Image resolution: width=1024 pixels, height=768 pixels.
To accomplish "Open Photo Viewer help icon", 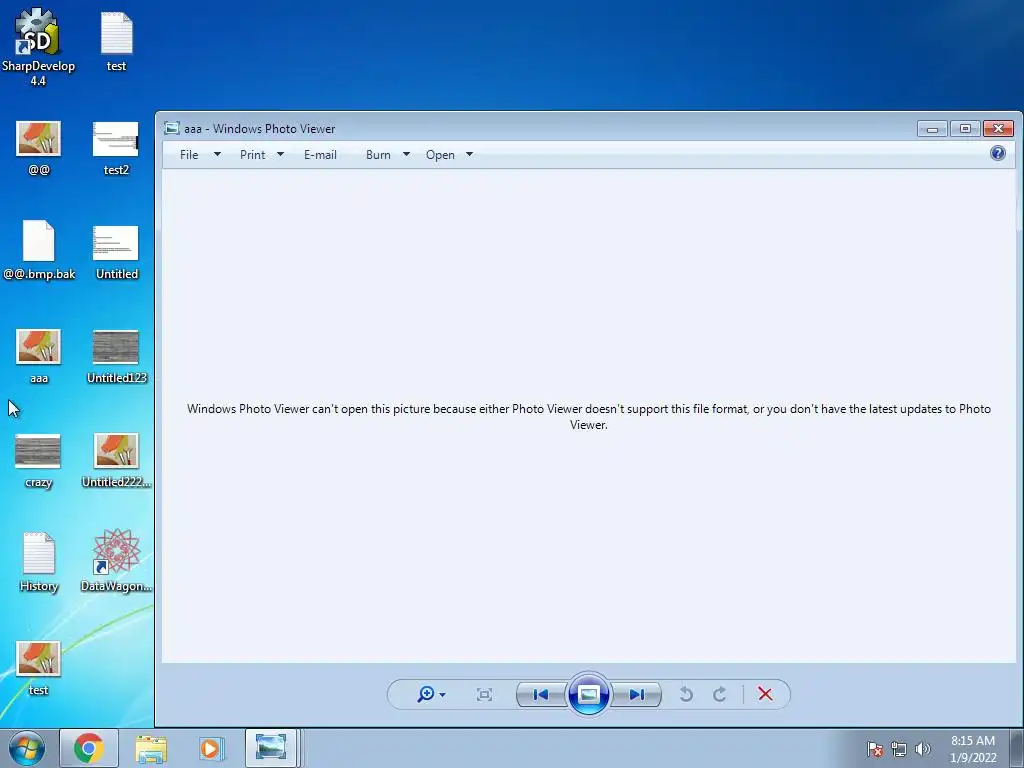I will tap(997, 153).
